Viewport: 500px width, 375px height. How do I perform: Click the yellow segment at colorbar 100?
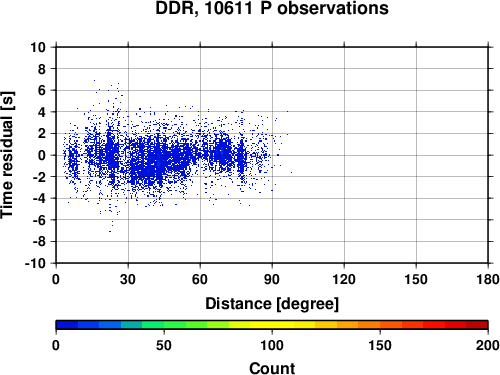(272, 325)
